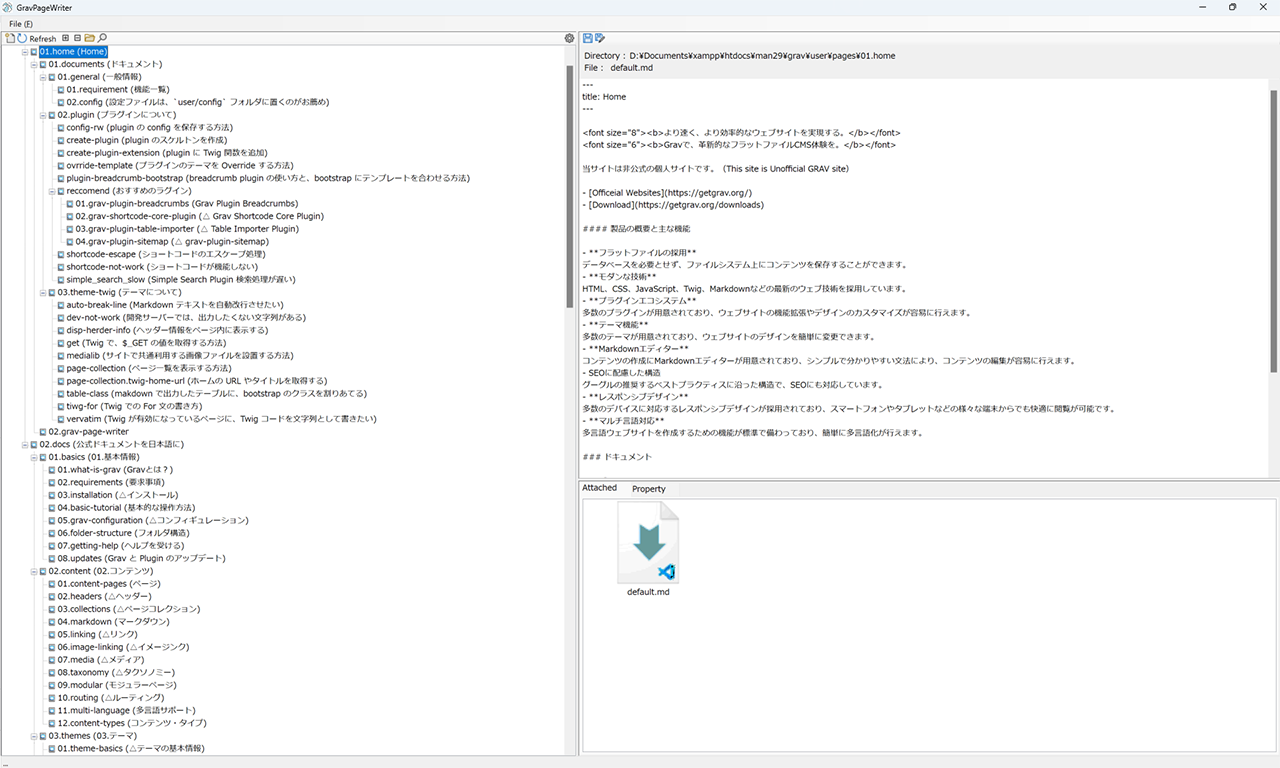
Task: Click page icon beside config-rw
Action: point(61,127)
